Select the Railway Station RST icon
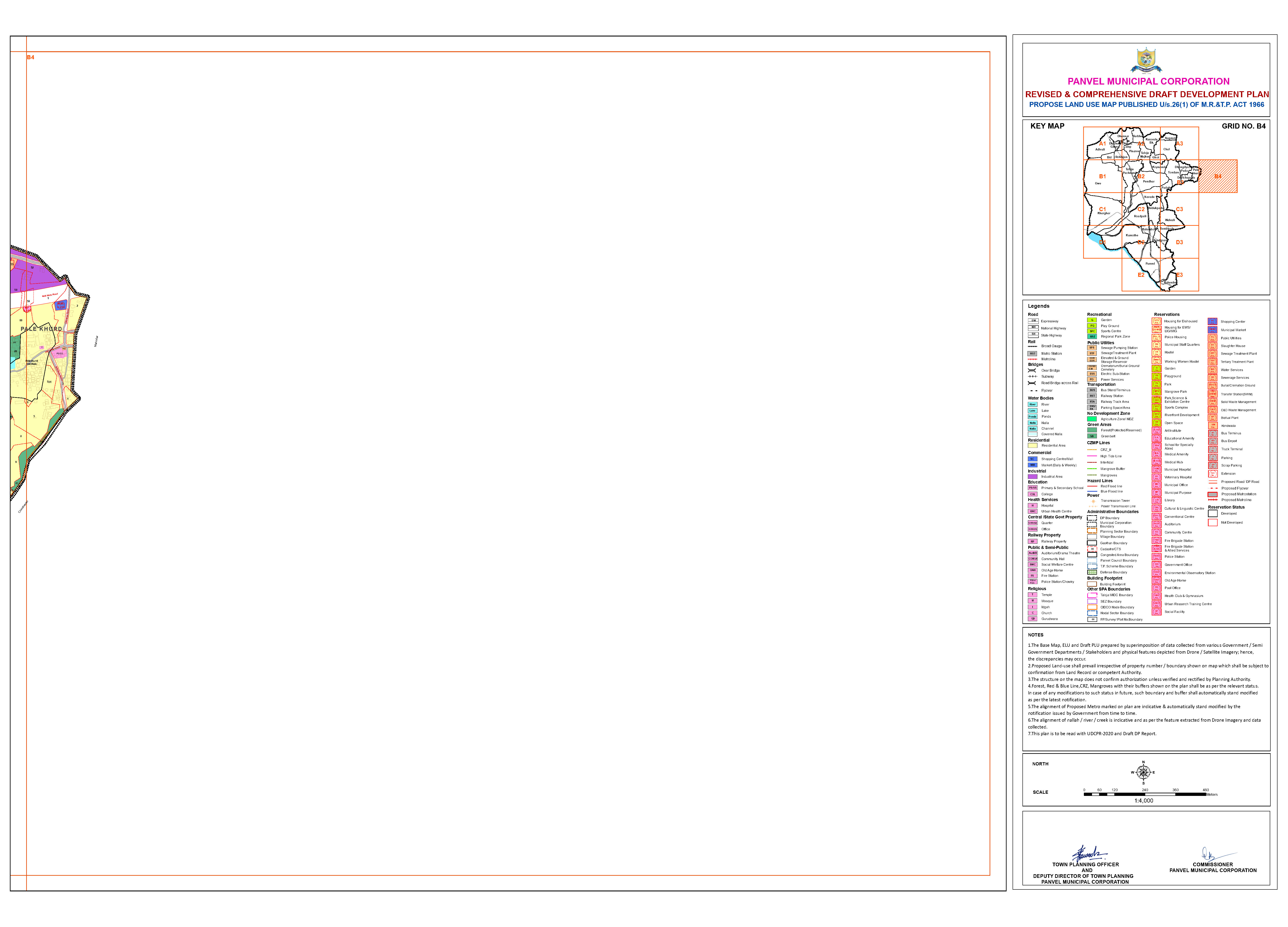1288x927 pixels. coord(1092,396)
